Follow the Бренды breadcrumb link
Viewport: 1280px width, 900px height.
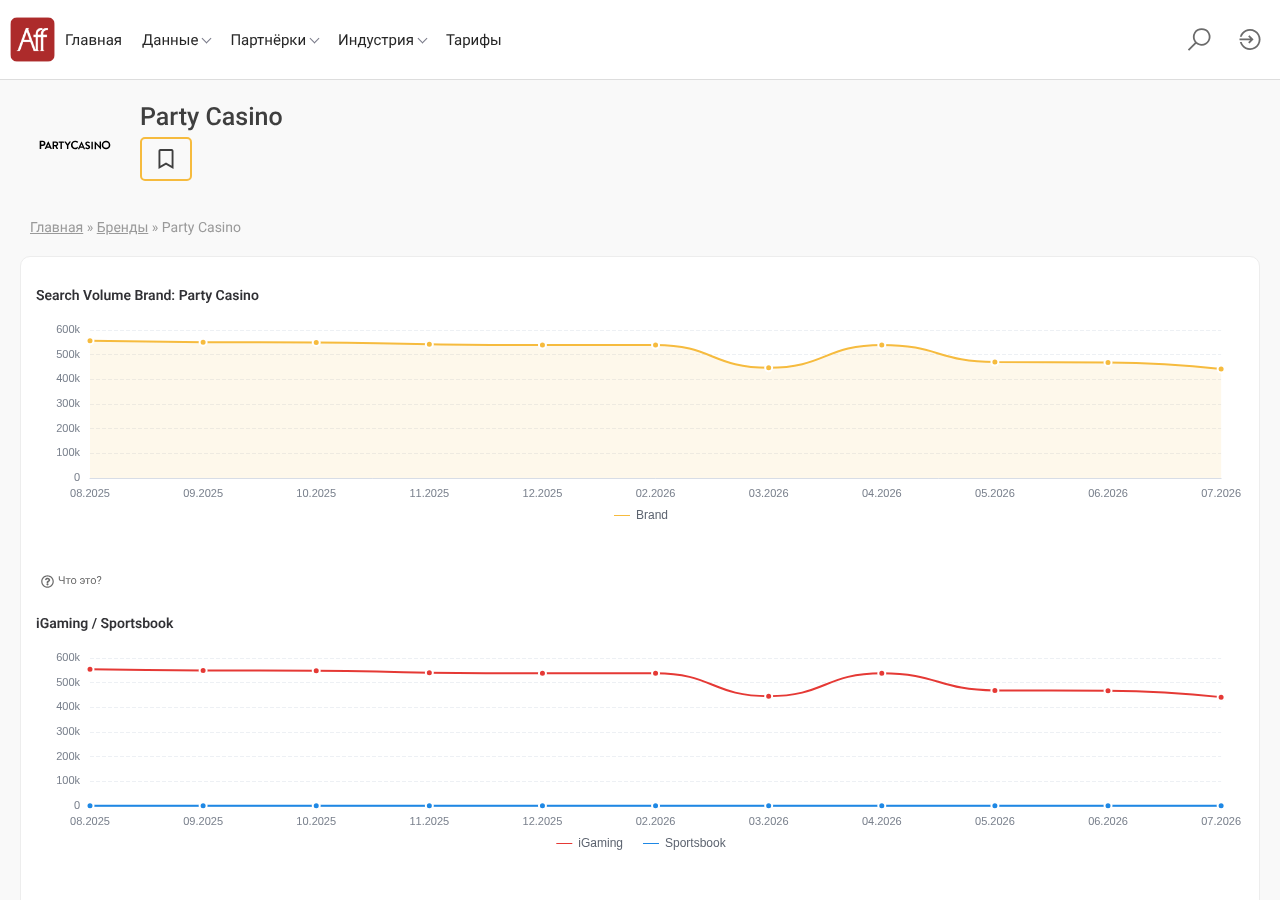[x=122, y=227]
